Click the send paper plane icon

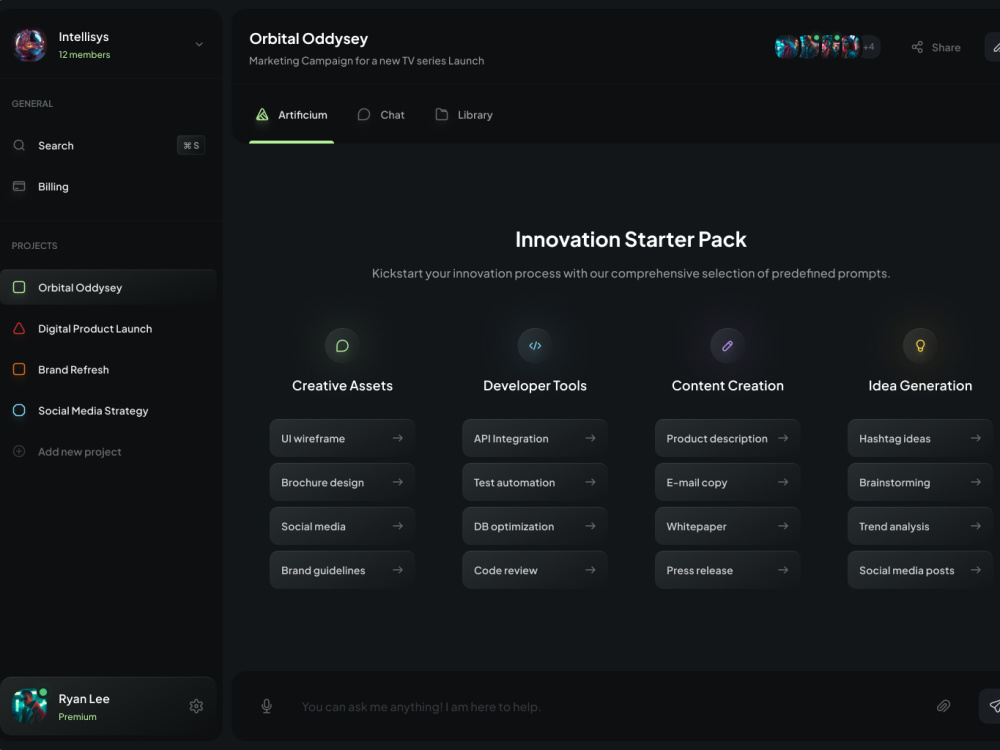click(x=992, y=705)
